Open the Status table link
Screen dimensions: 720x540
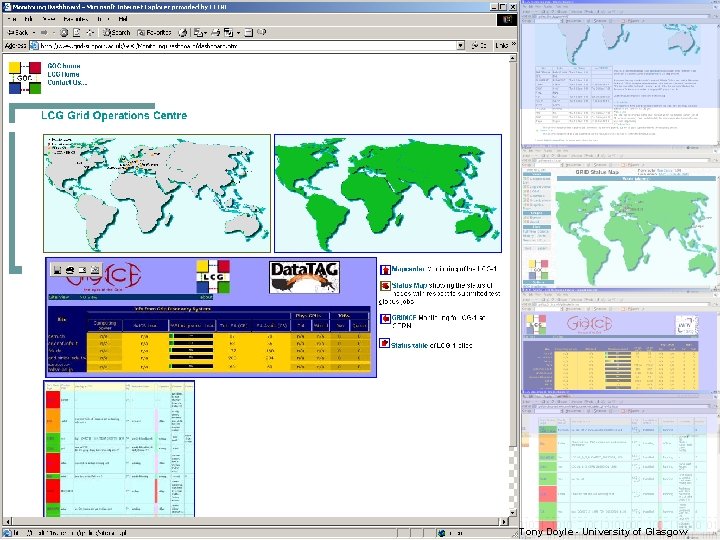[410, 345]
